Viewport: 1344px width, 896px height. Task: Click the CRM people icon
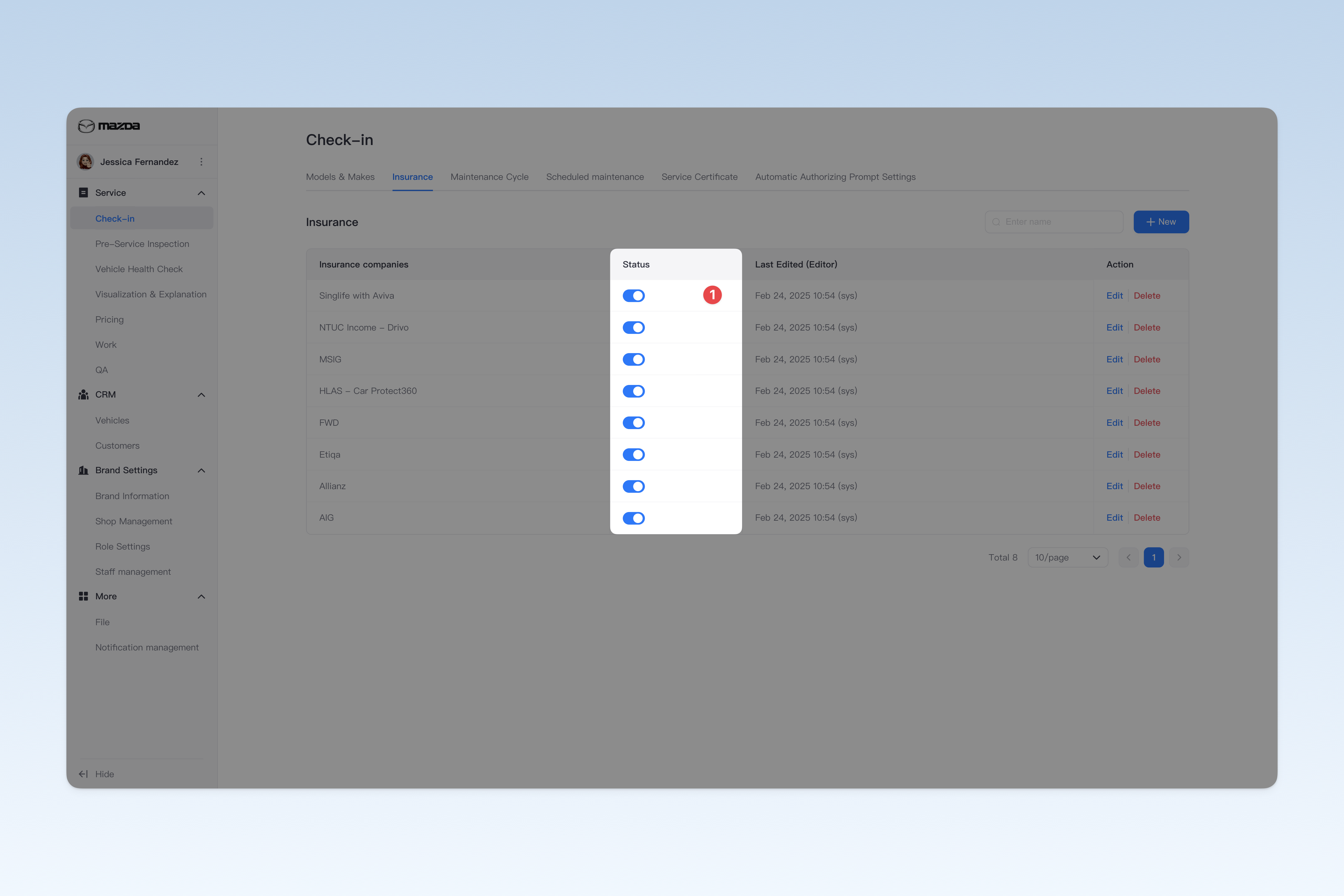tap(83, 395)
